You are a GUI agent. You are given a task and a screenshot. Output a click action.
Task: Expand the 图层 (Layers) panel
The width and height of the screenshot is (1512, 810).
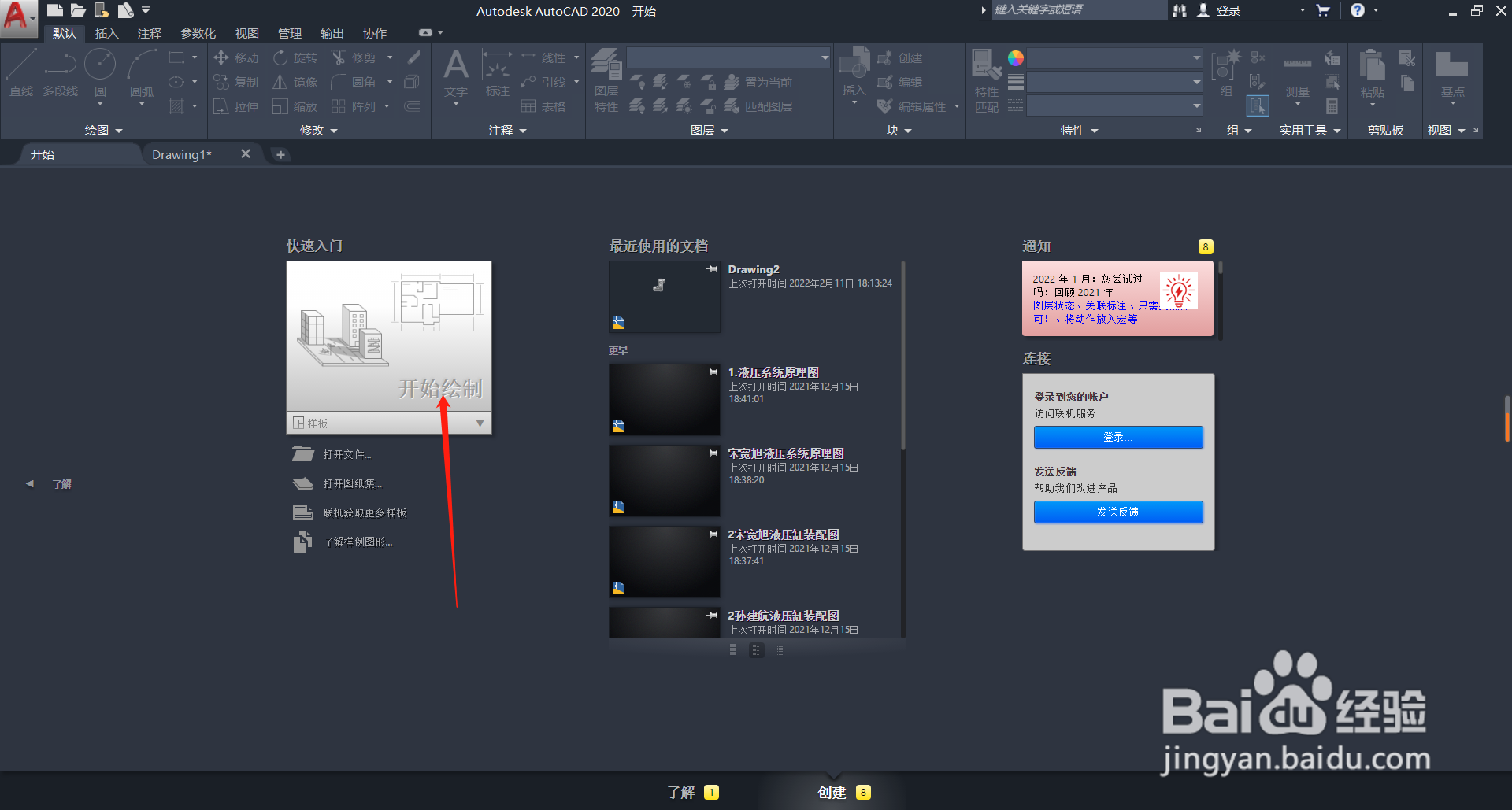[x=709, y=131]
